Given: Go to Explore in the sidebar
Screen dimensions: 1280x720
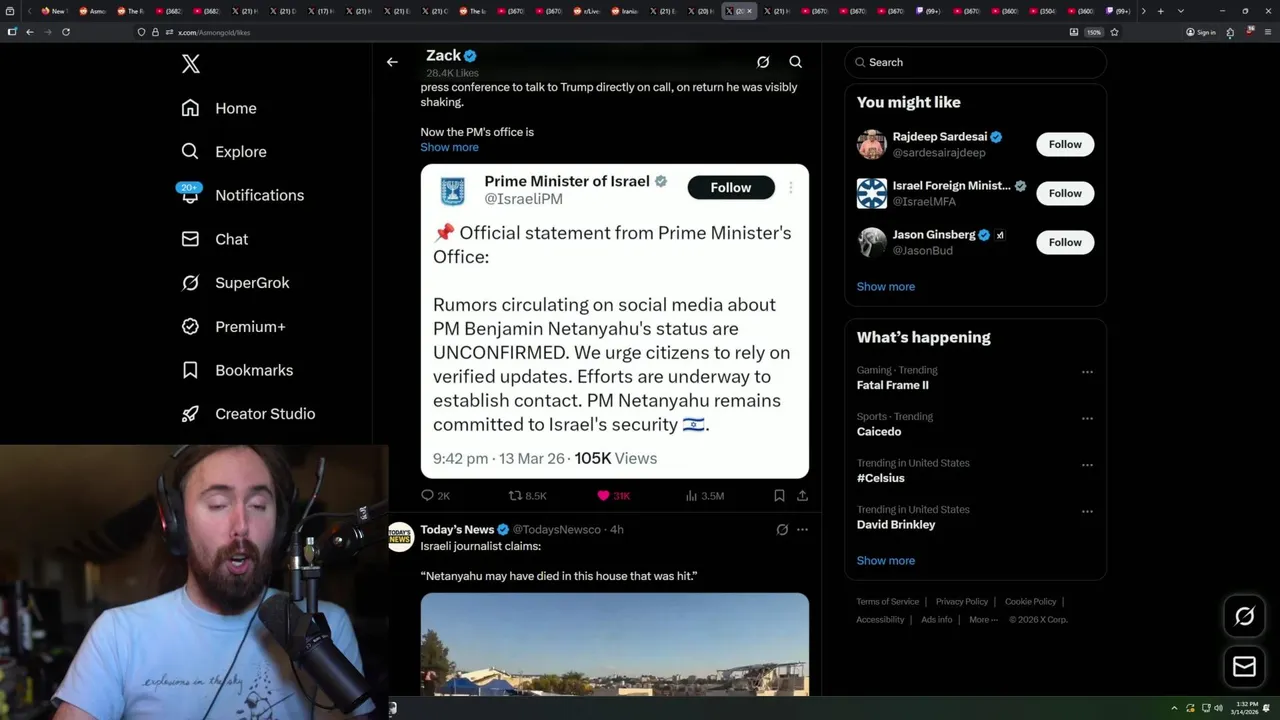Looking at the screenshot, I should pos(224,152).
